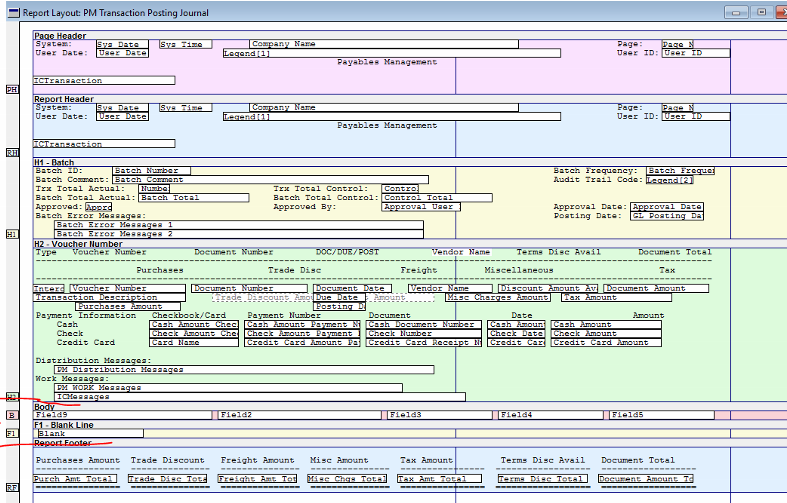Select Batch Error Messages 1 field

coord(239,225)
